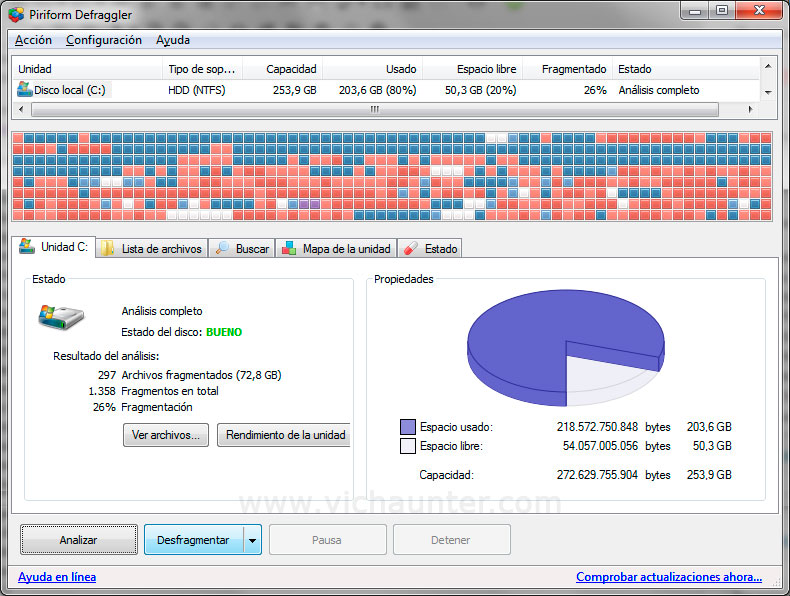Open the Ayuda menu
The image size is (790, 596).
click(173, 40)
